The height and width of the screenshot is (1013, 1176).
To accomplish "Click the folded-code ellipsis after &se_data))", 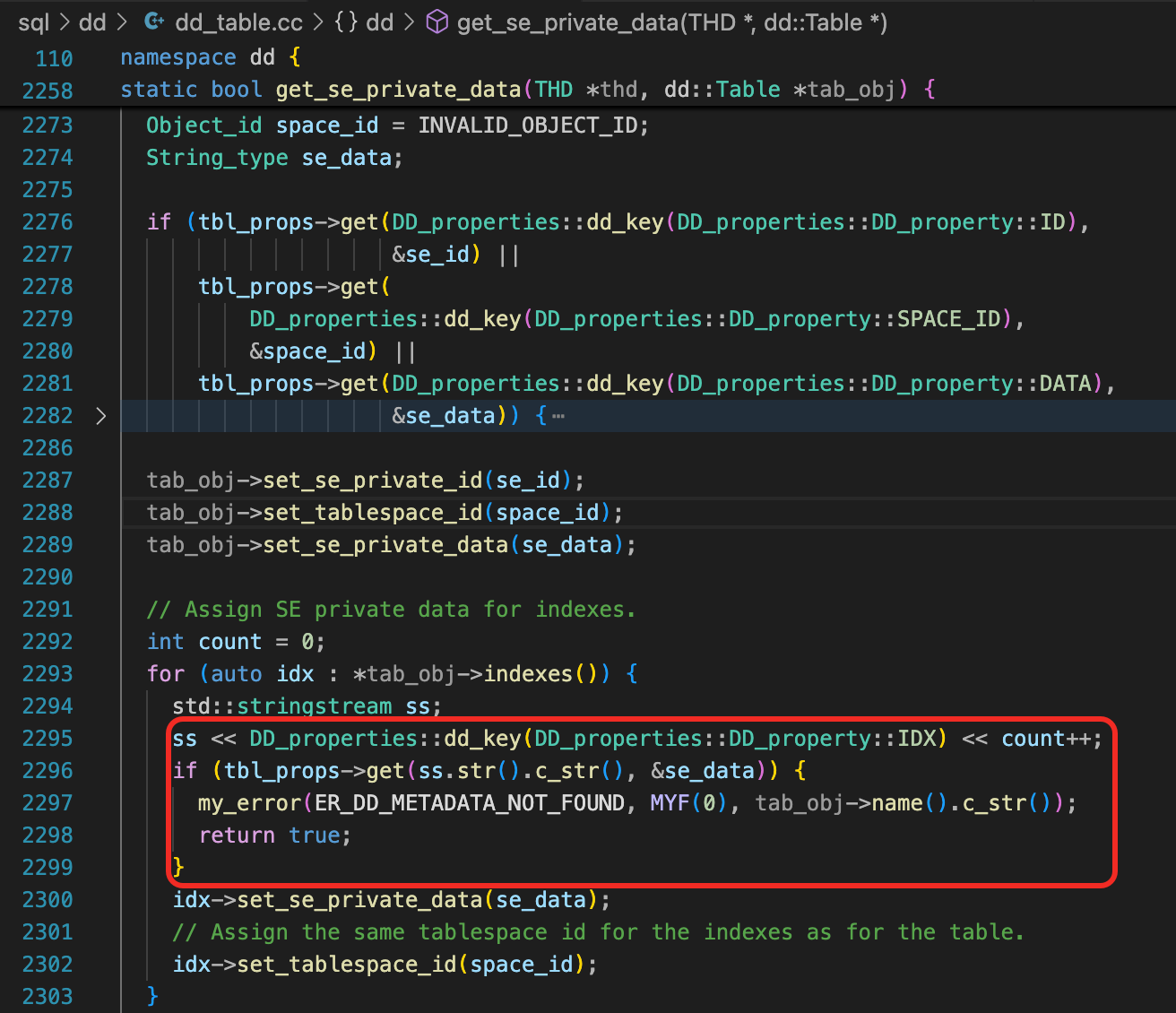I will (x=558, y=416).
